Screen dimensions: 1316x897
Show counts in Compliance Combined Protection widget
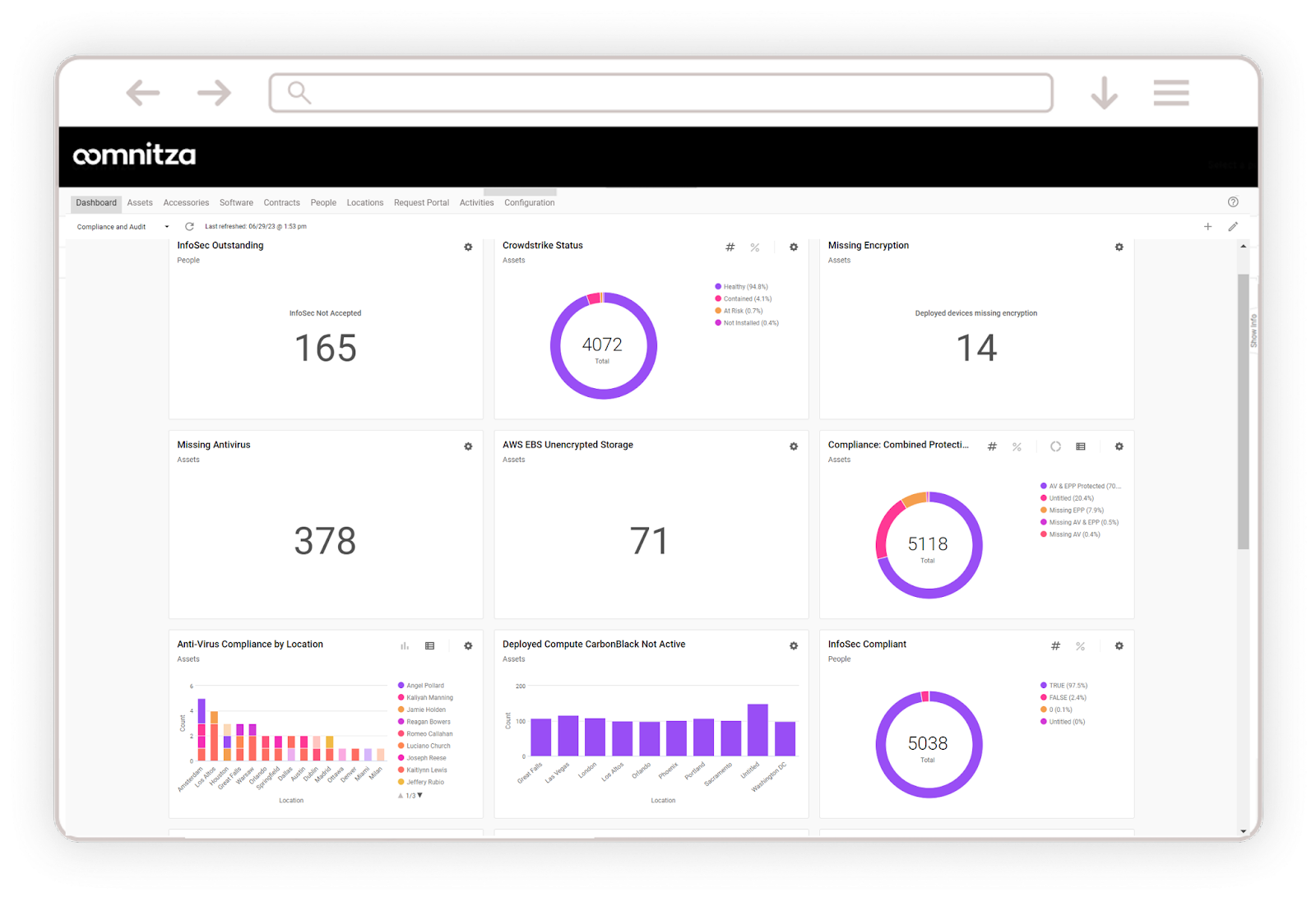[992, 446]
